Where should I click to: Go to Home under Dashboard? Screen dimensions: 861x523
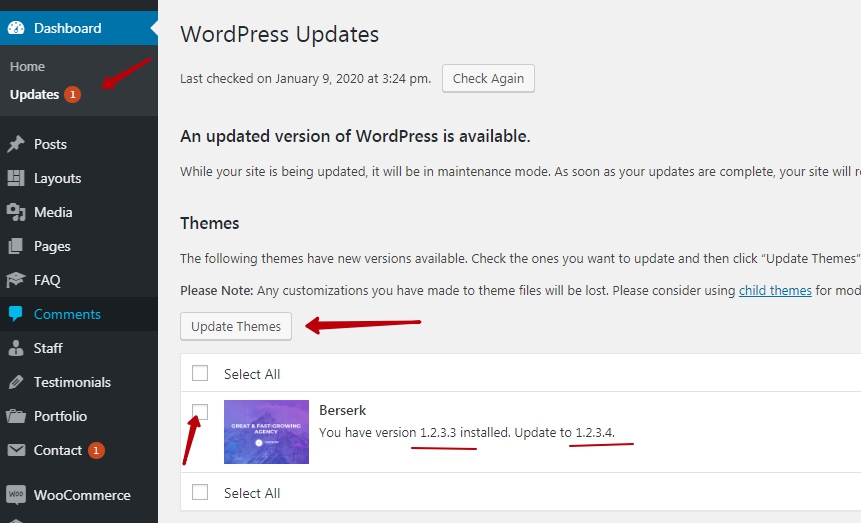[28, 67]
